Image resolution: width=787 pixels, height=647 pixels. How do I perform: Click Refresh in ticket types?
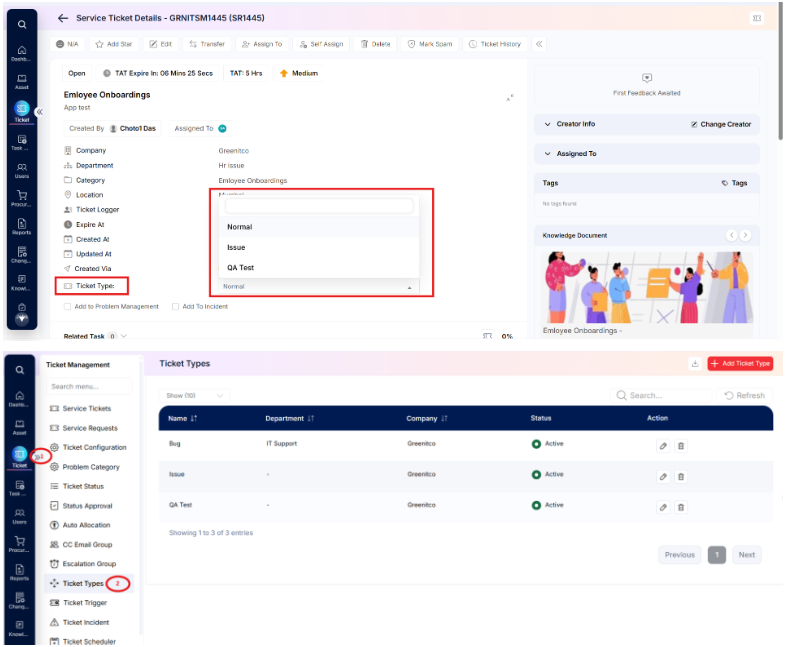pyautogui.click(x=744, y=396)
